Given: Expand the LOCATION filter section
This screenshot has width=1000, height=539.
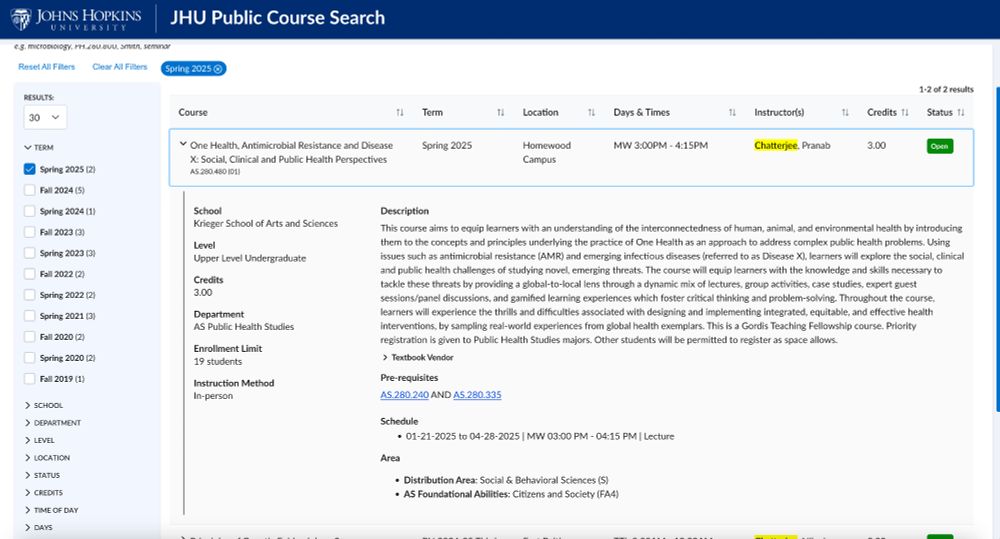Looking at the screenshot, I should [47, 458].
